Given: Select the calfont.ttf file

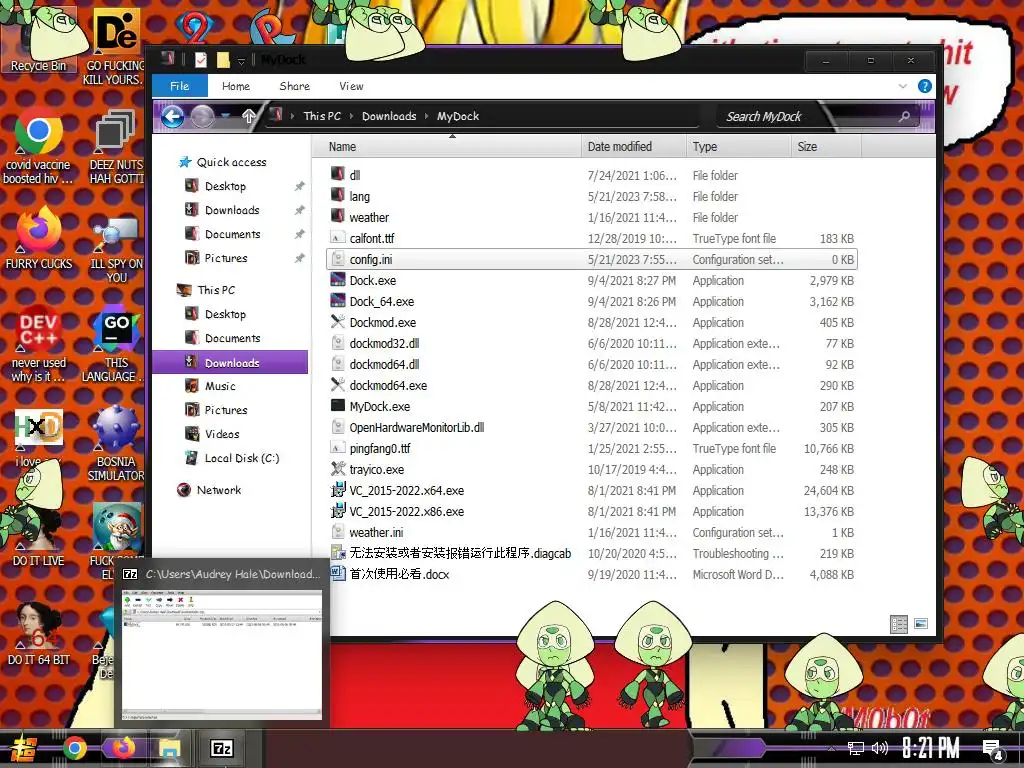Looking at the screenshot, I should 592,238.
